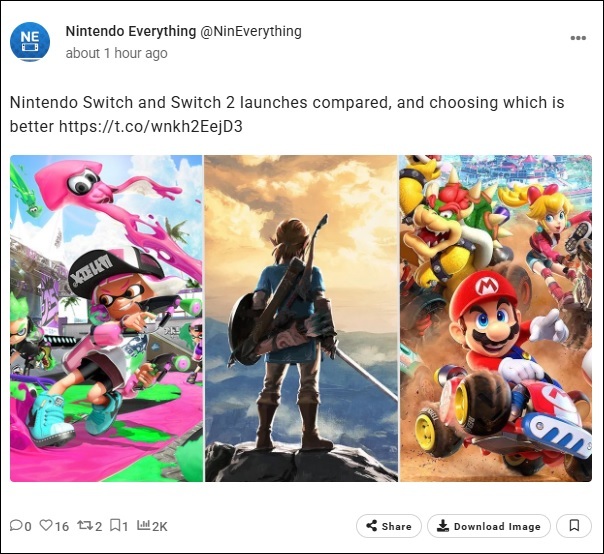Click the retweet arrows icon
The width and height of the screenshot is (604, 554).
[84, 525]
